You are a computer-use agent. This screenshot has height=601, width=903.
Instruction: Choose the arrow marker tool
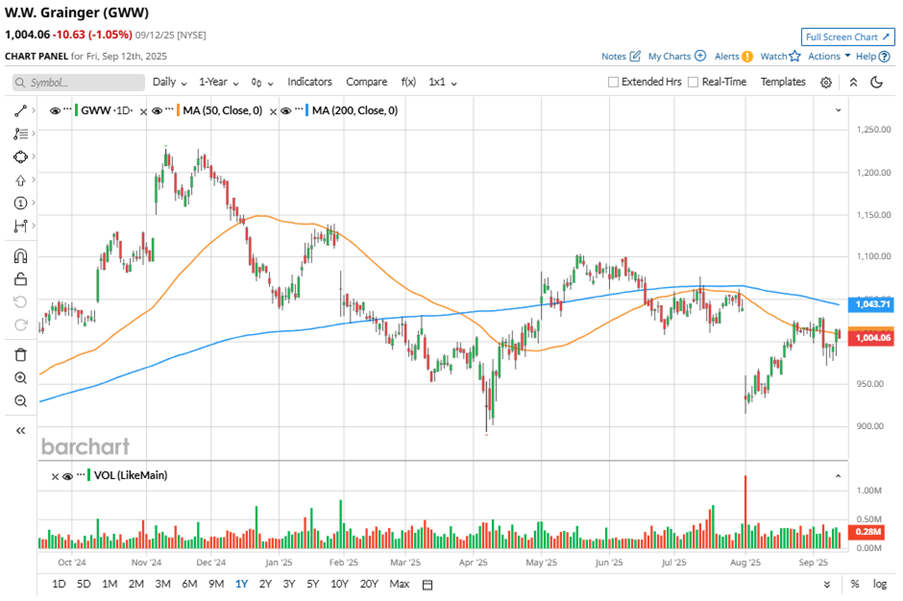coord(20,180)
